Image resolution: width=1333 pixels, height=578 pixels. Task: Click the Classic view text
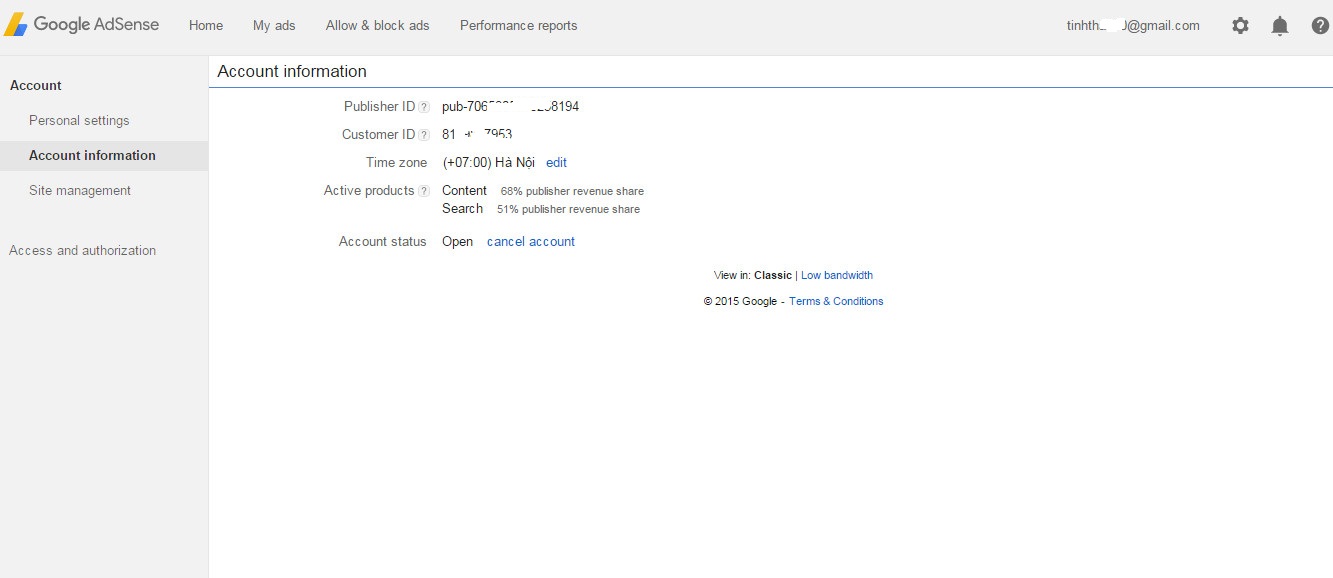773,276
